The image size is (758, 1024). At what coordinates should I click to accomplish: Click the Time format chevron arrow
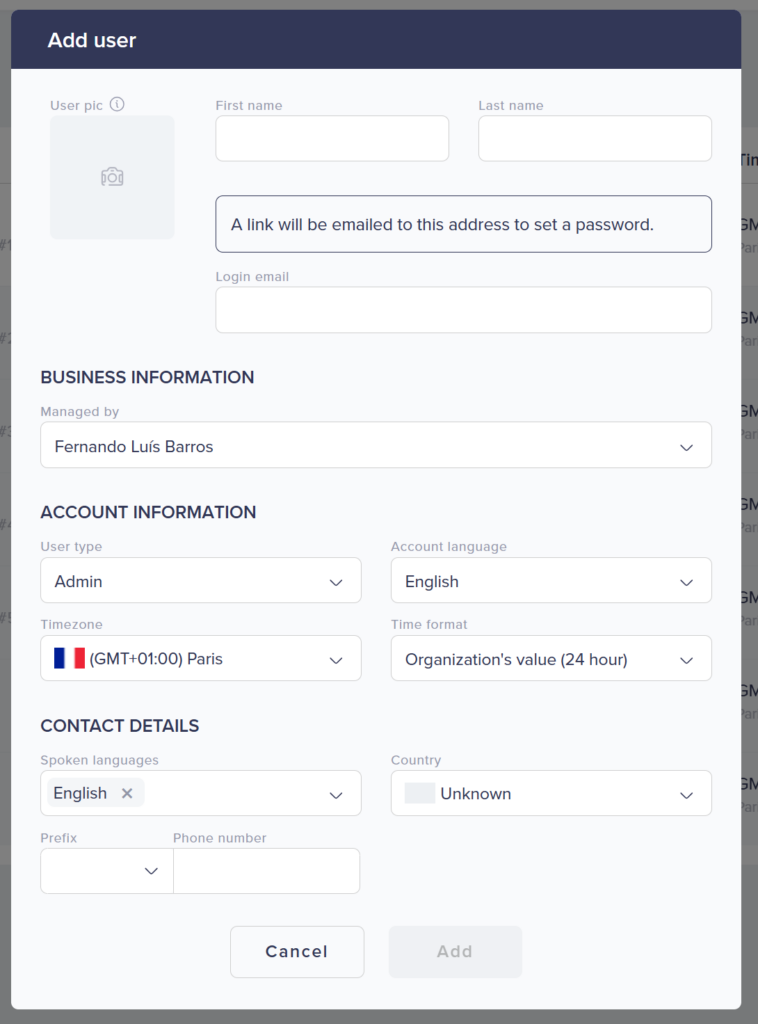pos(686,660)
